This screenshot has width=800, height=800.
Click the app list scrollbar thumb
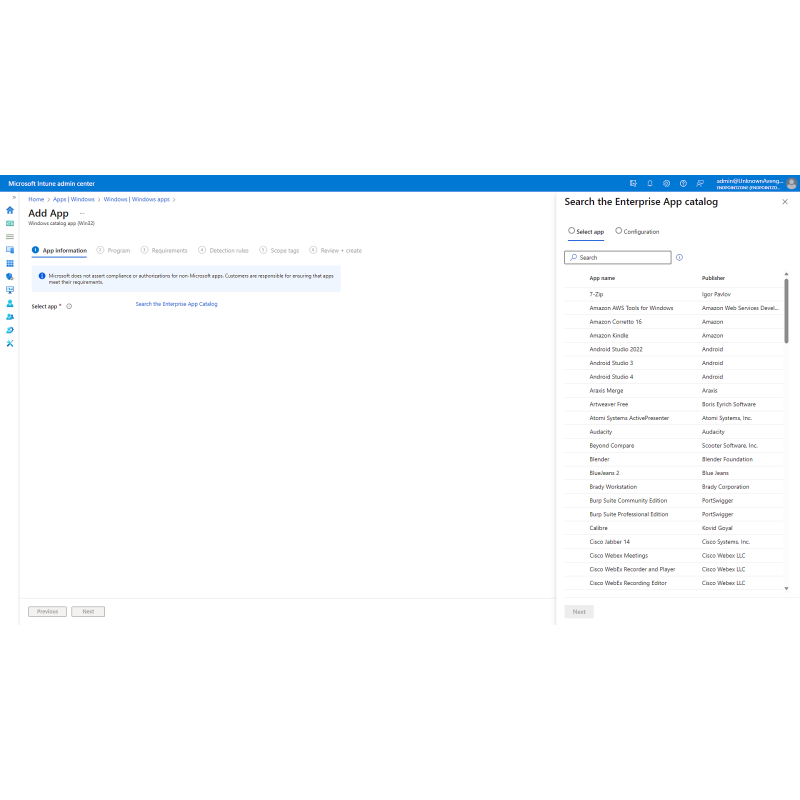pyautogui.click(x=786, y=311)
